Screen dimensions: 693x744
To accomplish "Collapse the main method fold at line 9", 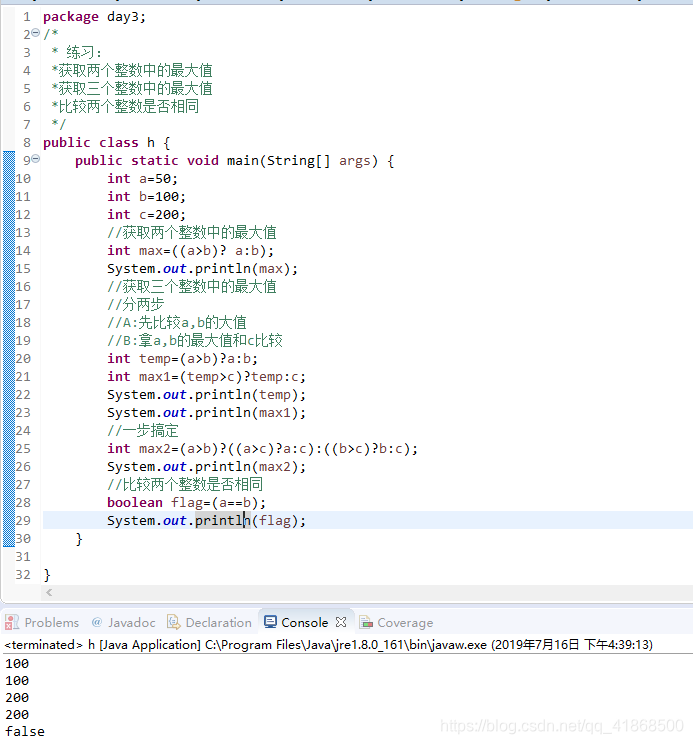I will [36, 159].
